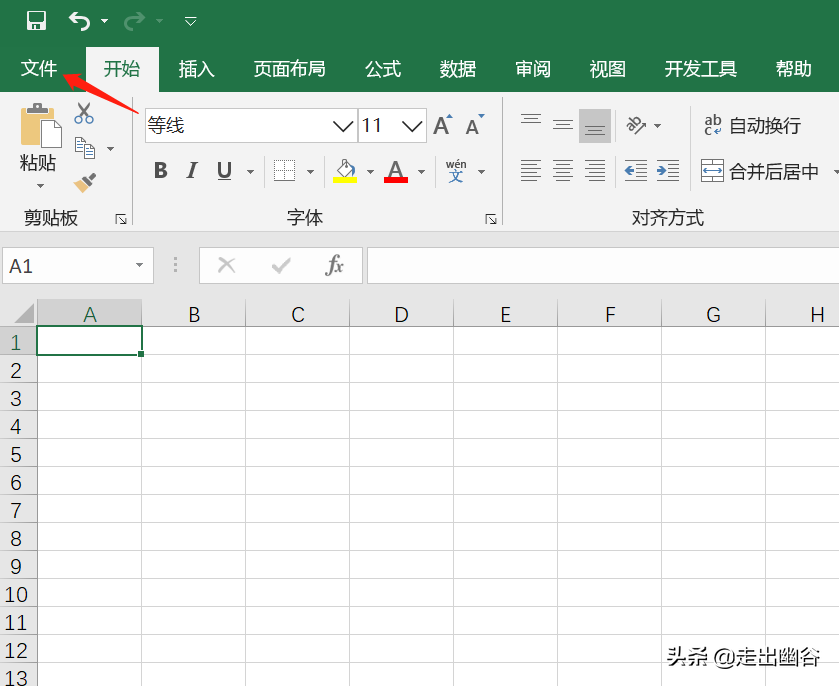The image size is (839, 686).
Task: Click the Borders icon
Action: click(284, 171)
